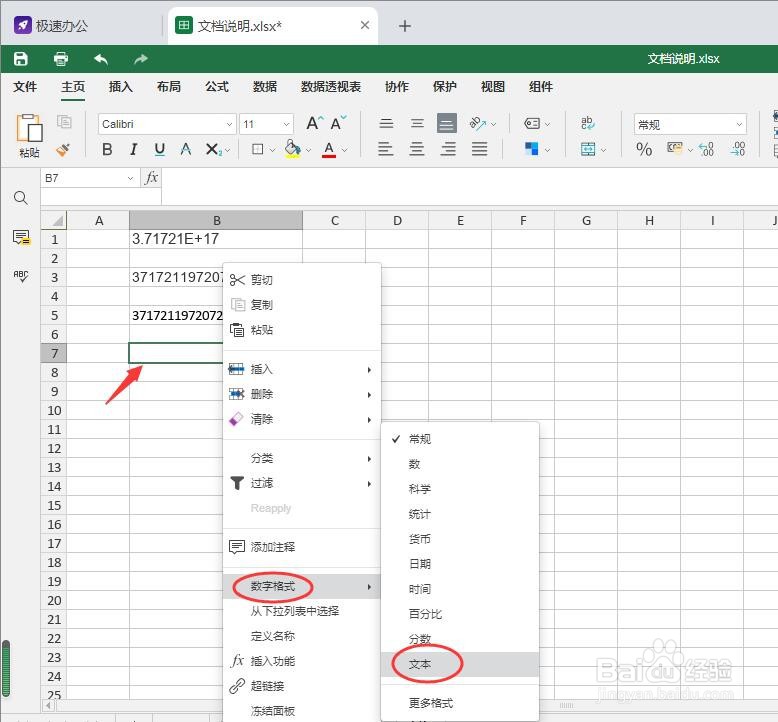Select bottom vertical alignment (highlighted)
778x722 pixels.
[x=447, y=123]
